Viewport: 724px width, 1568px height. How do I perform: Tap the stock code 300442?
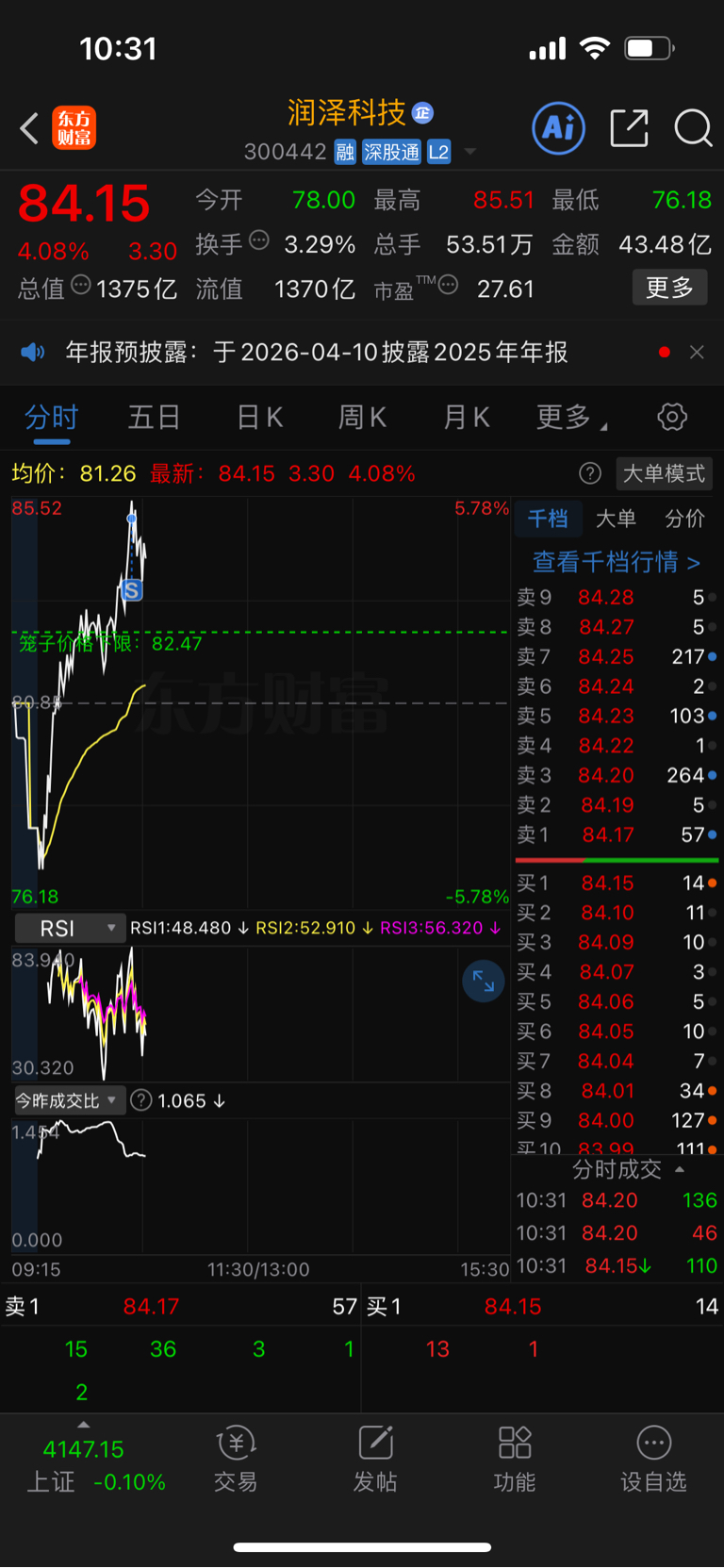(x=285, y=152)
